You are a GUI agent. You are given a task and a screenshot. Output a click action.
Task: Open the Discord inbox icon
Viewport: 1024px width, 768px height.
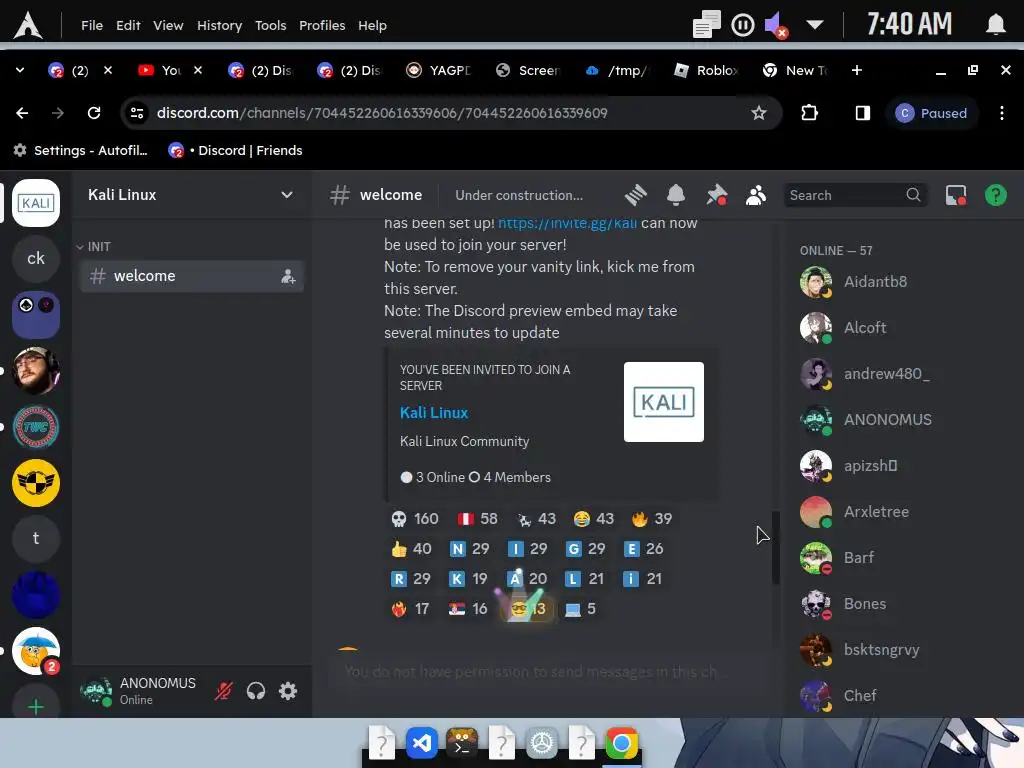pyautogui.click(x=955, y=195)
